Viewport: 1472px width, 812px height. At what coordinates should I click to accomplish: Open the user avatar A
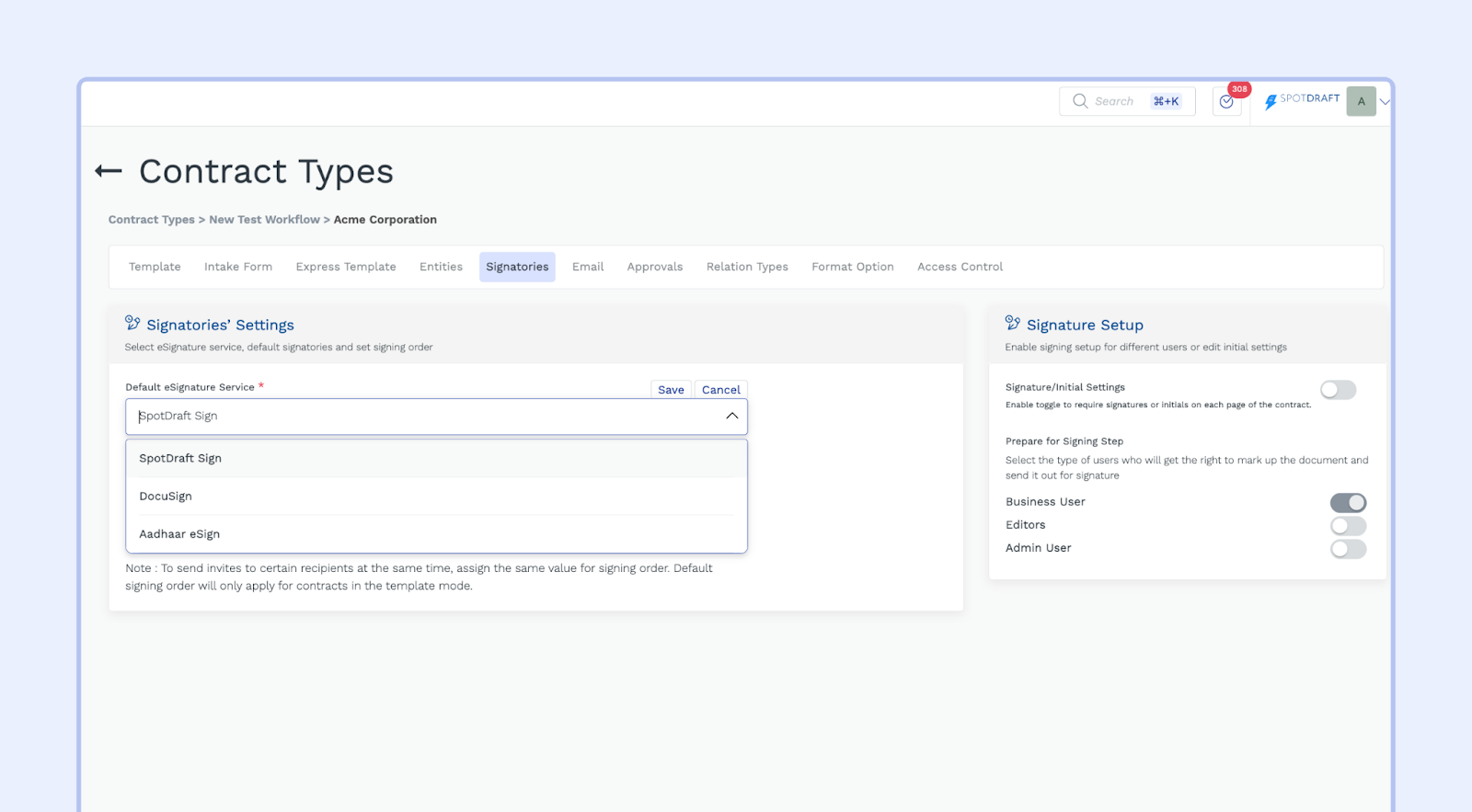1361,101
